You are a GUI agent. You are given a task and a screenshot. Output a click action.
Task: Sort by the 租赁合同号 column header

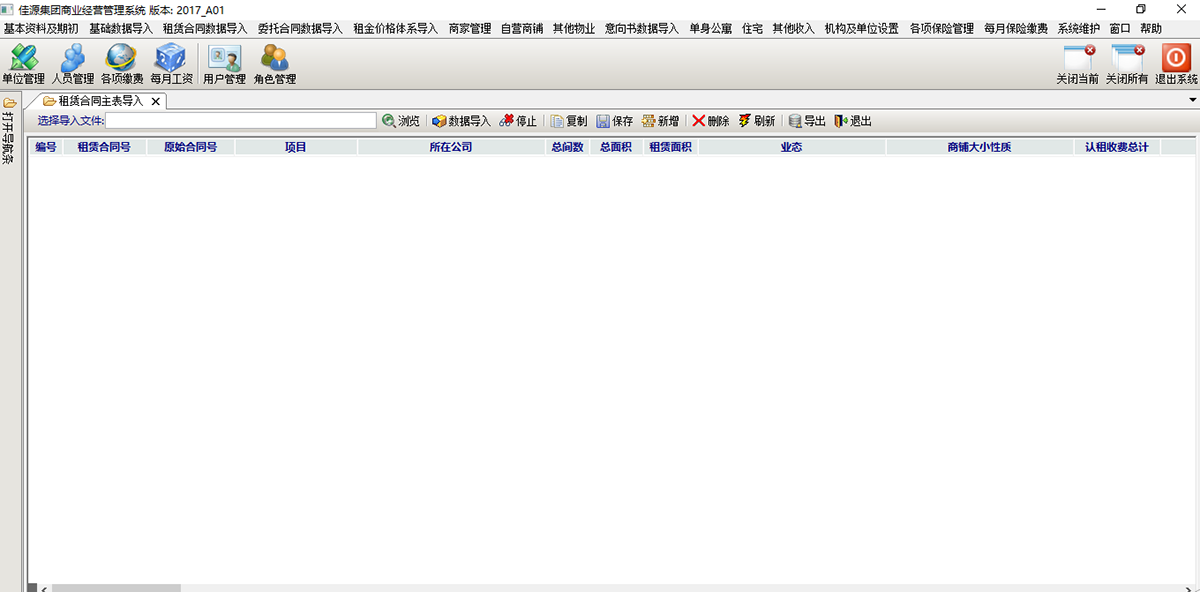[x=104, y=147]
